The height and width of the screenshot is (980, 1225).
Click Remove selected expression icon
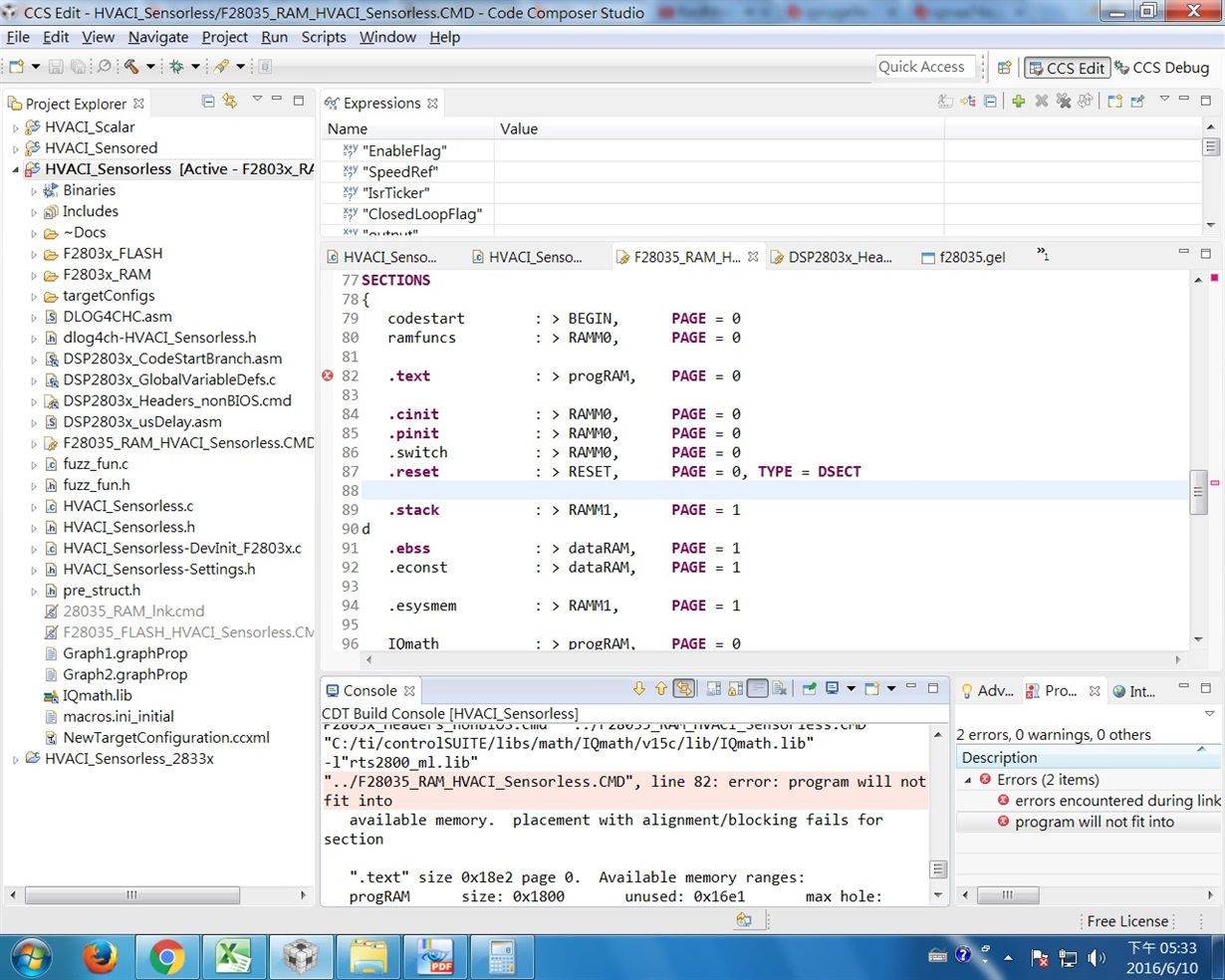point(1042,102)
